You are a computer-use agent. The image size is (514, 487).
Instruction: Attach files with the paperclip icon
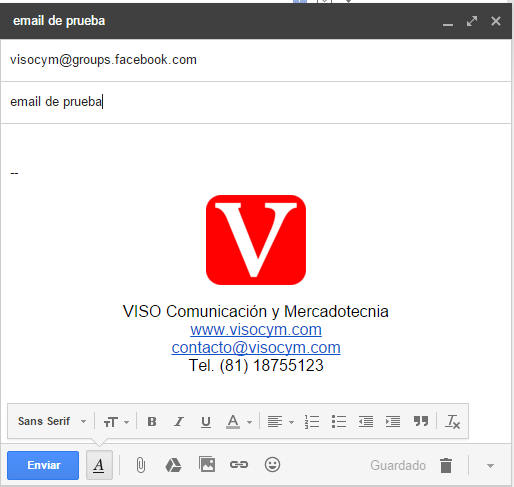point(141,465)
